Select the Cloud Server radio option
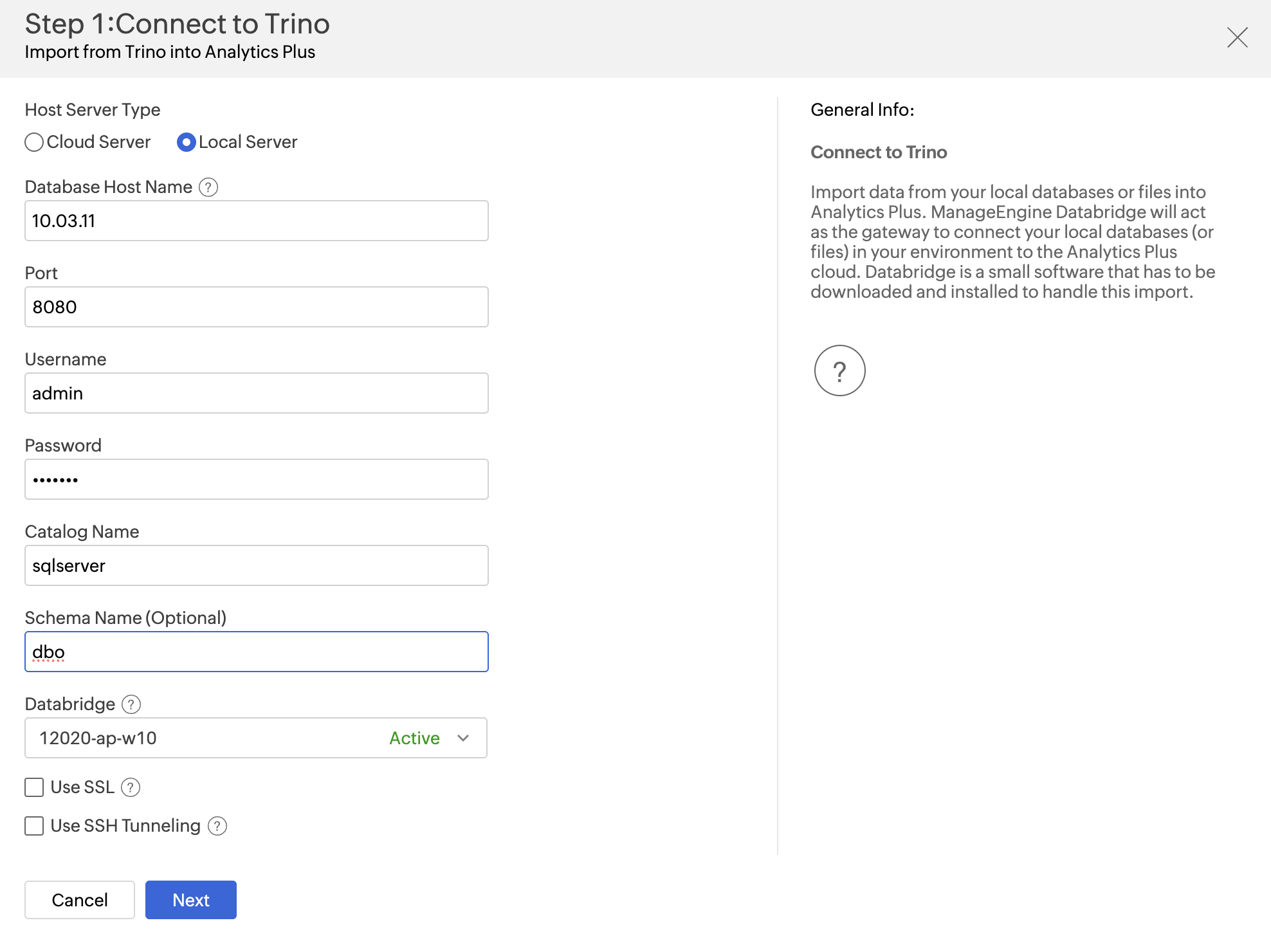 coord(34,142)
